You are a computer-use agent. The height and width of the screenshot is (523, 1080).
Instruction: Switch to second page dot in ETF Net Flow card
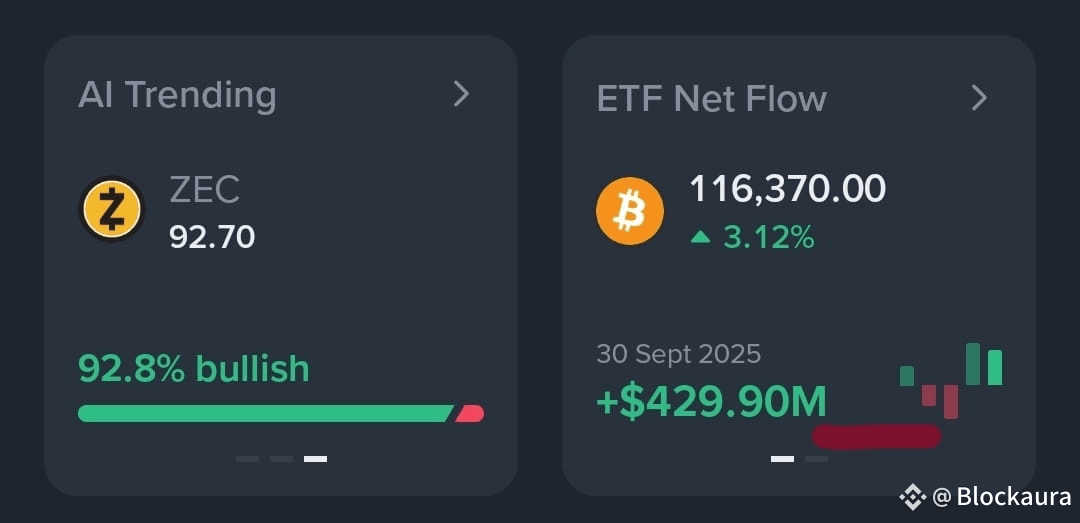[816, 459]
